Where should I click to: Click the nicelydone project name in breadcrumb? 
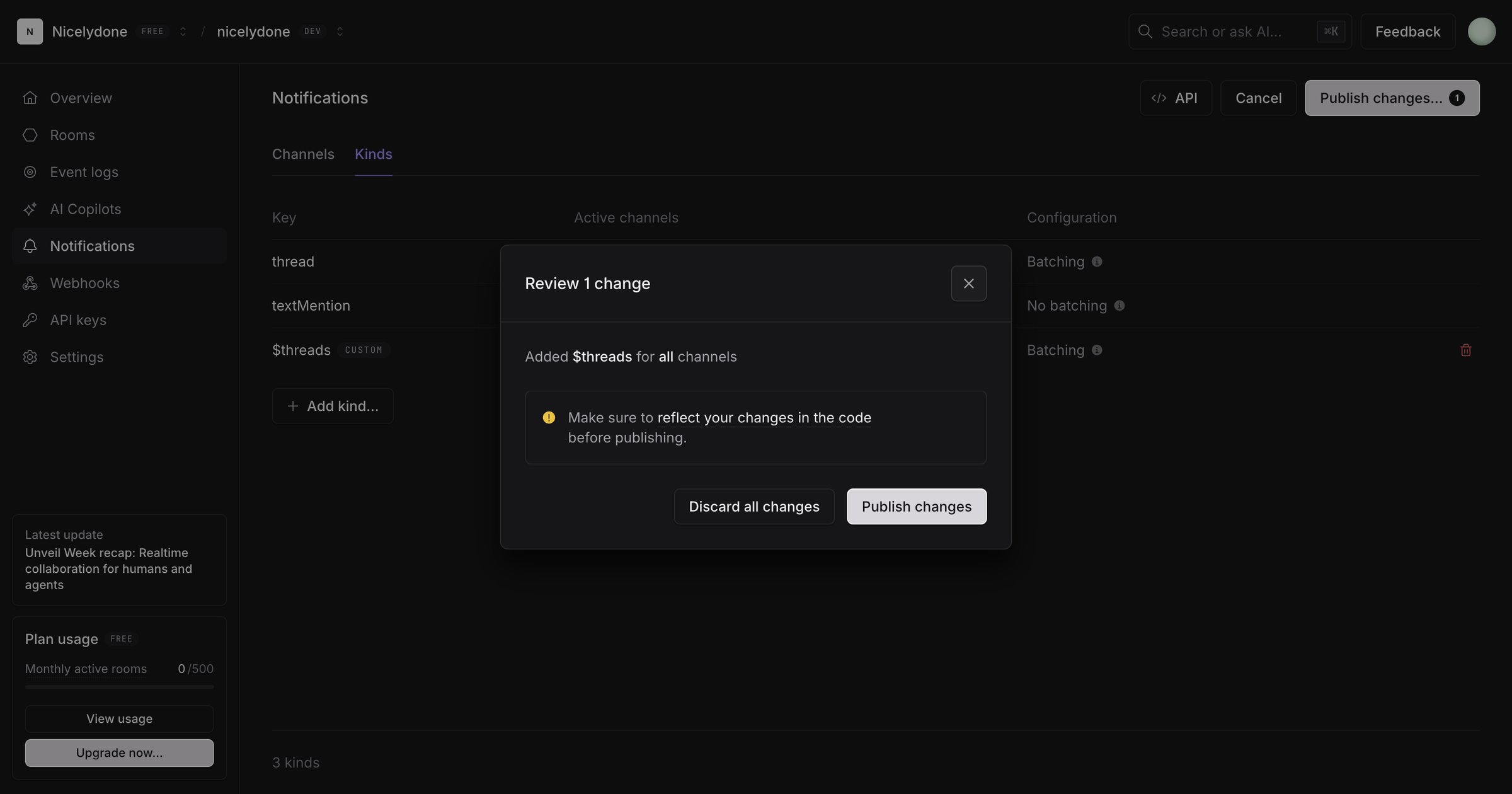pos(253,32)
